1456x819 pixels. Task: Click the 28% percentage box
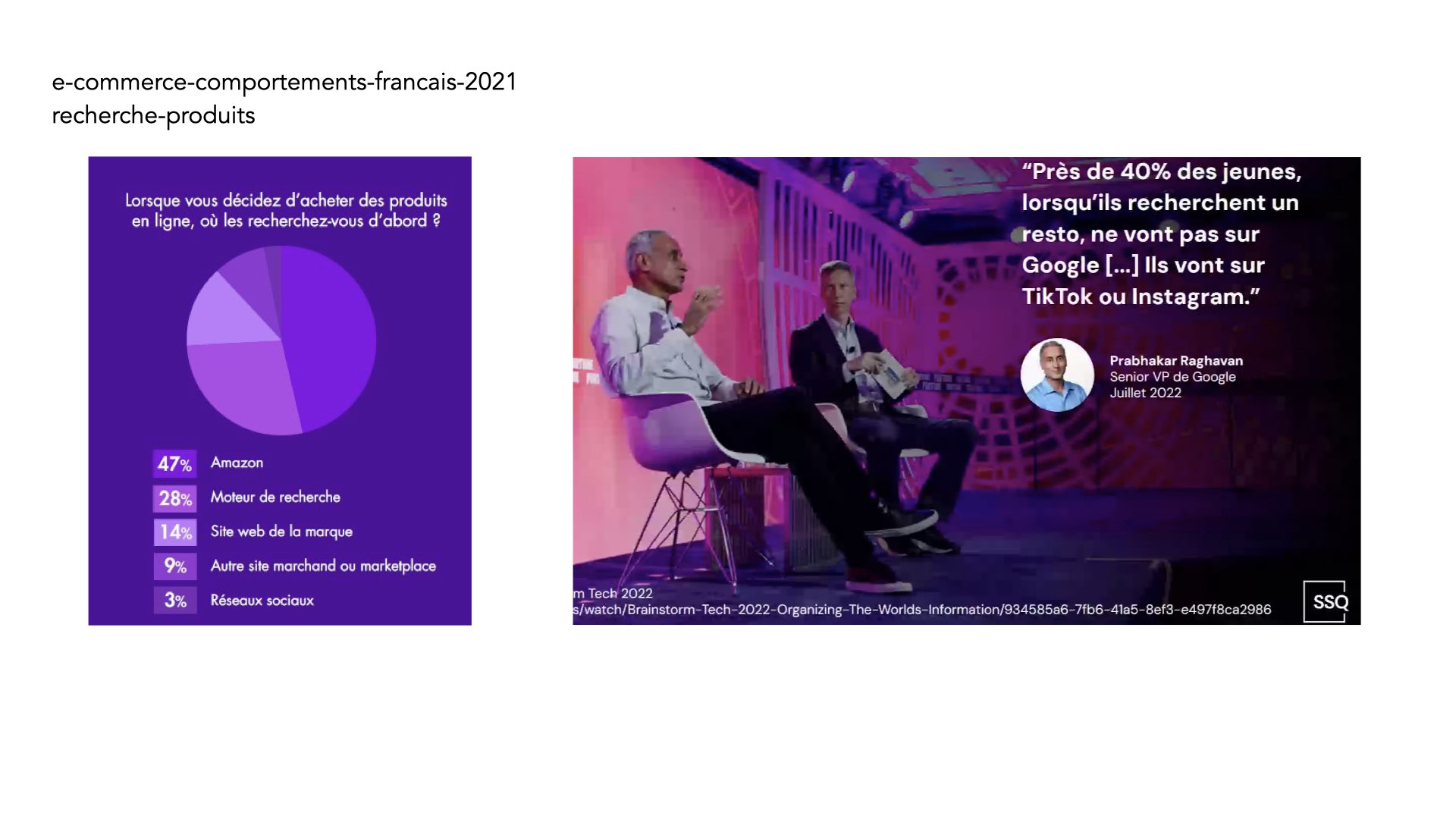(x=174, y=498)
